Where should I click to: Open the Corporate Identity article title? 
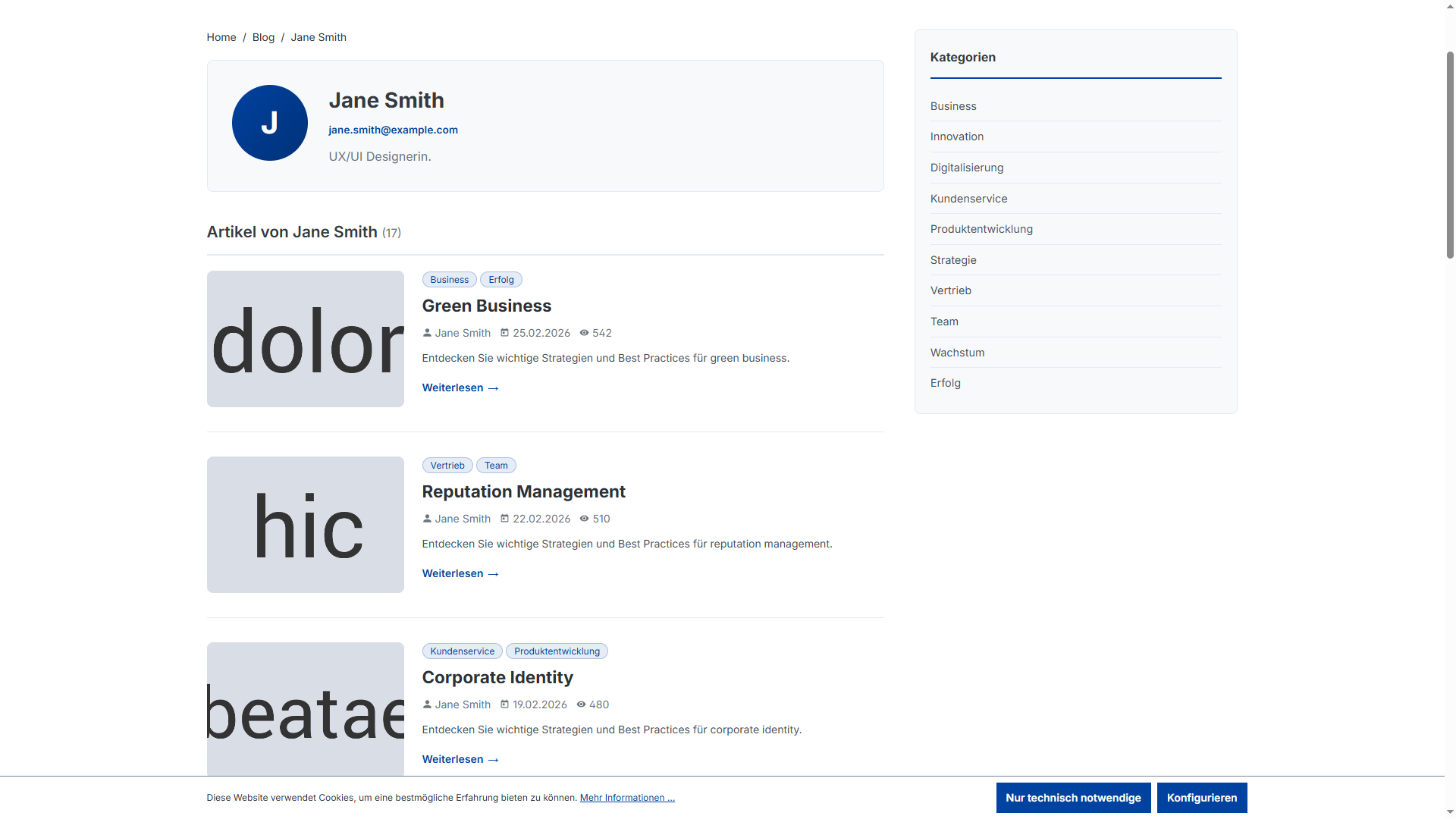tap(497, 677)
